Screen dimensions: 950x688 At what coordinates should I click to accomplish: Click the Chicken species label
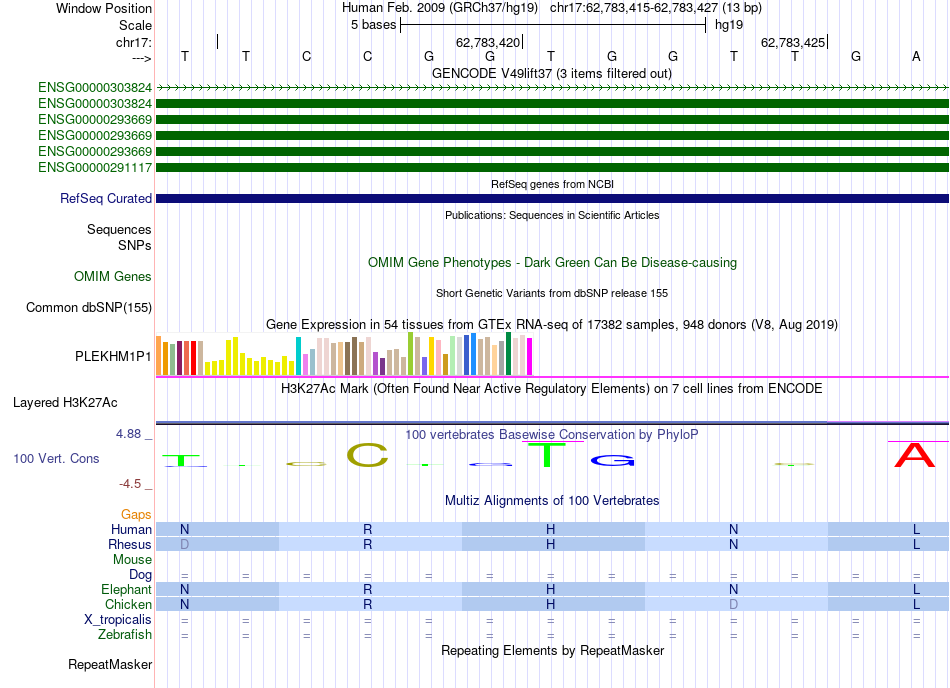(128, 604)
